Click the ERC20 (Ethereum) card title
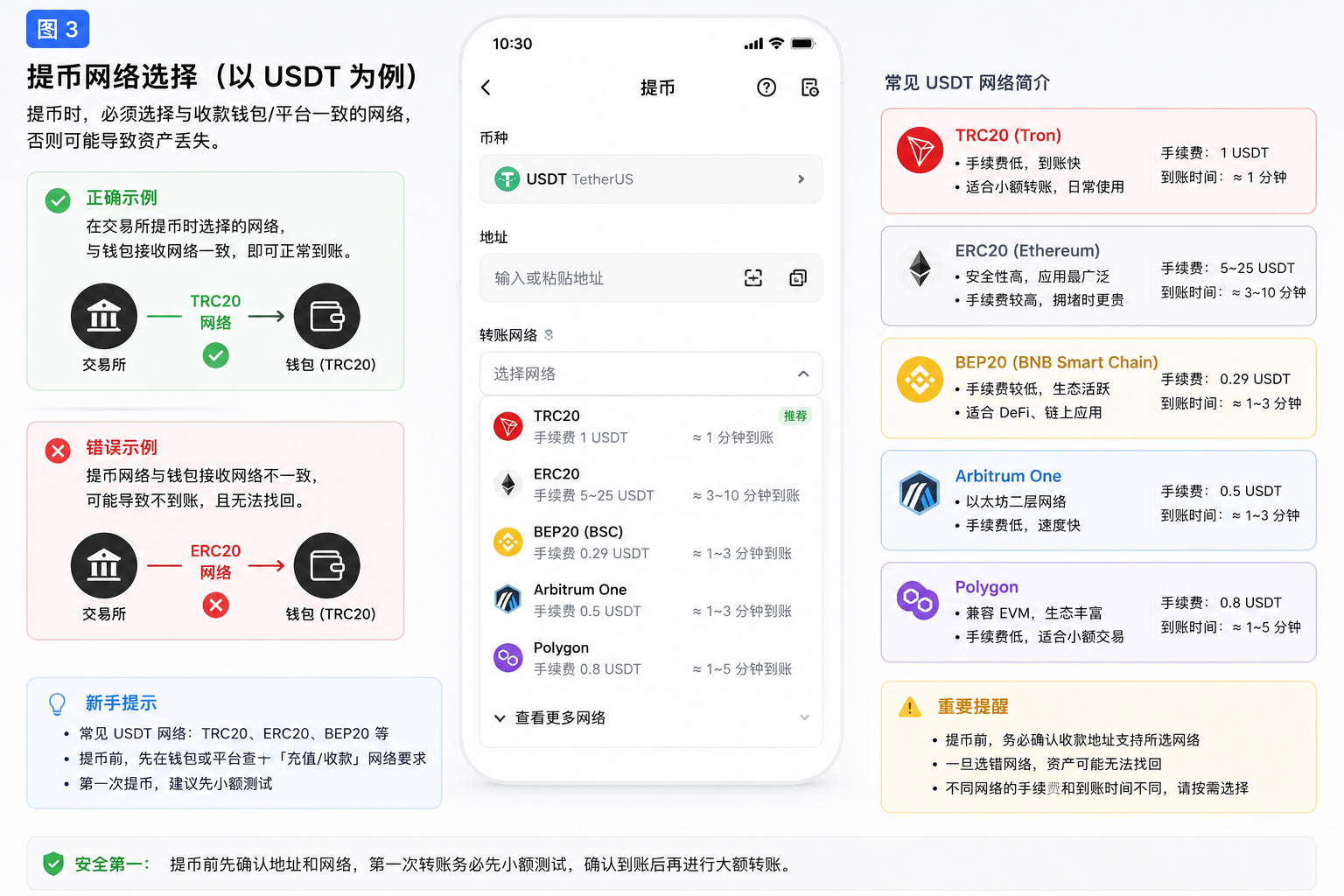 (x=1027, y=251)
